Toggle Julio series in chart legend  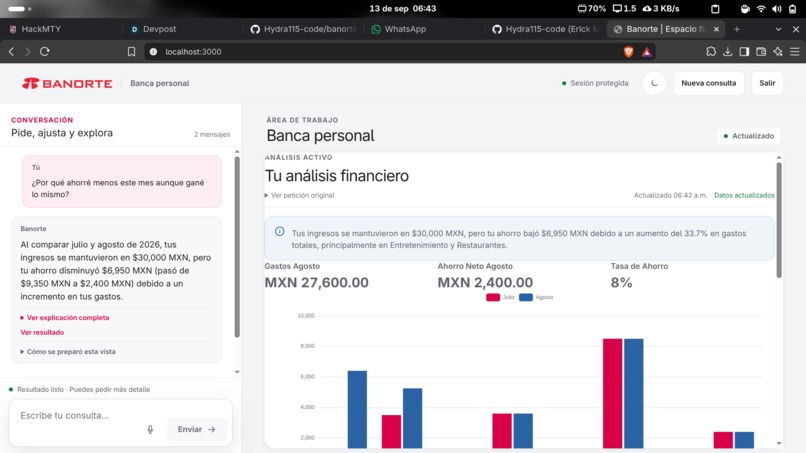coord(500,297)
